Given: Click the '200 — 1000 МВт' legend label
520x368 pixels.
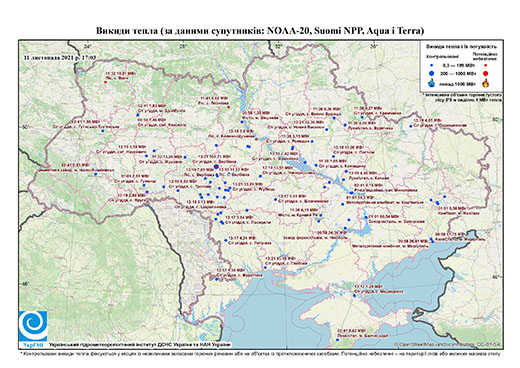Looking at the screenshot, I should point(459,73).
